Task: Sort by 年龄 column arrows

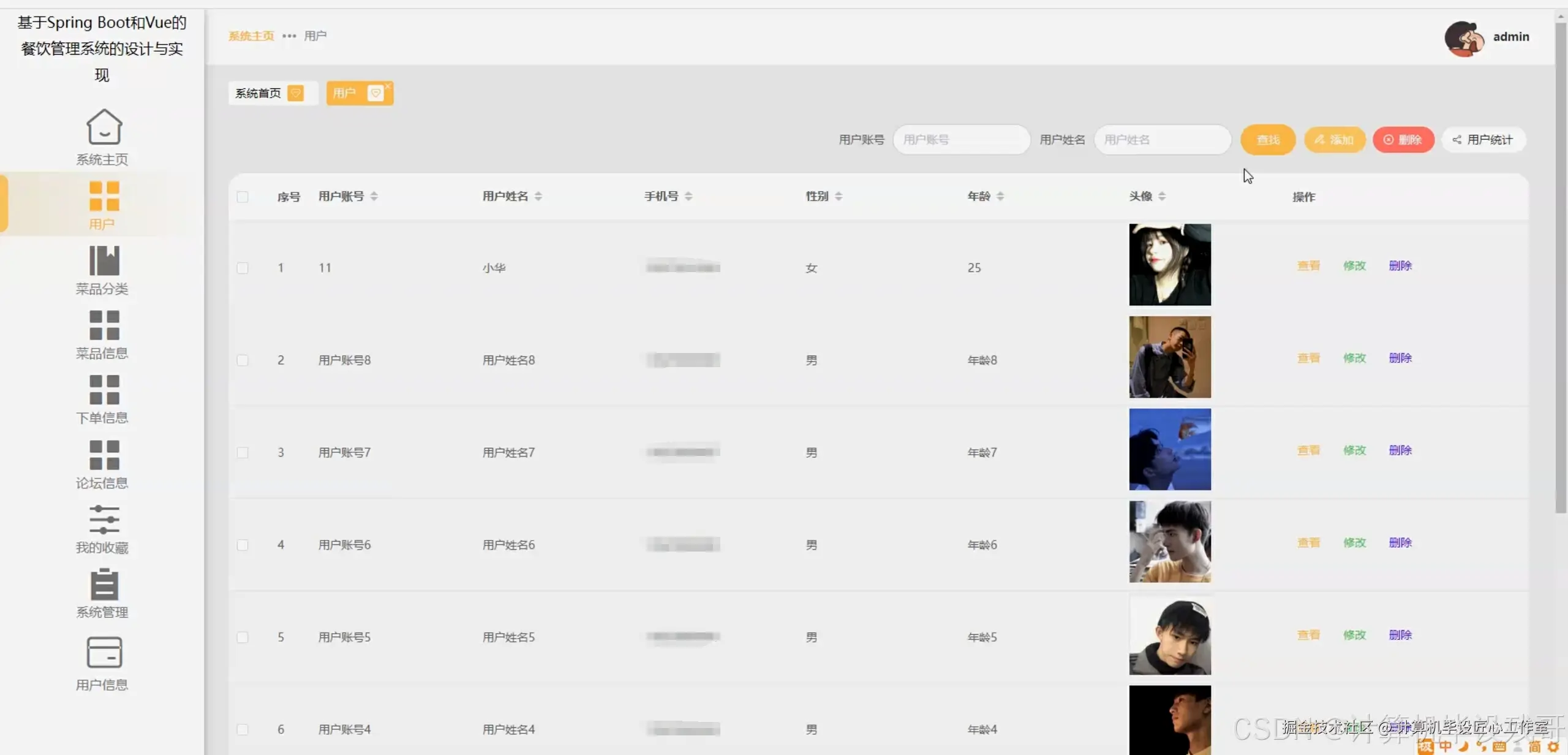Action: (1000, 196)
